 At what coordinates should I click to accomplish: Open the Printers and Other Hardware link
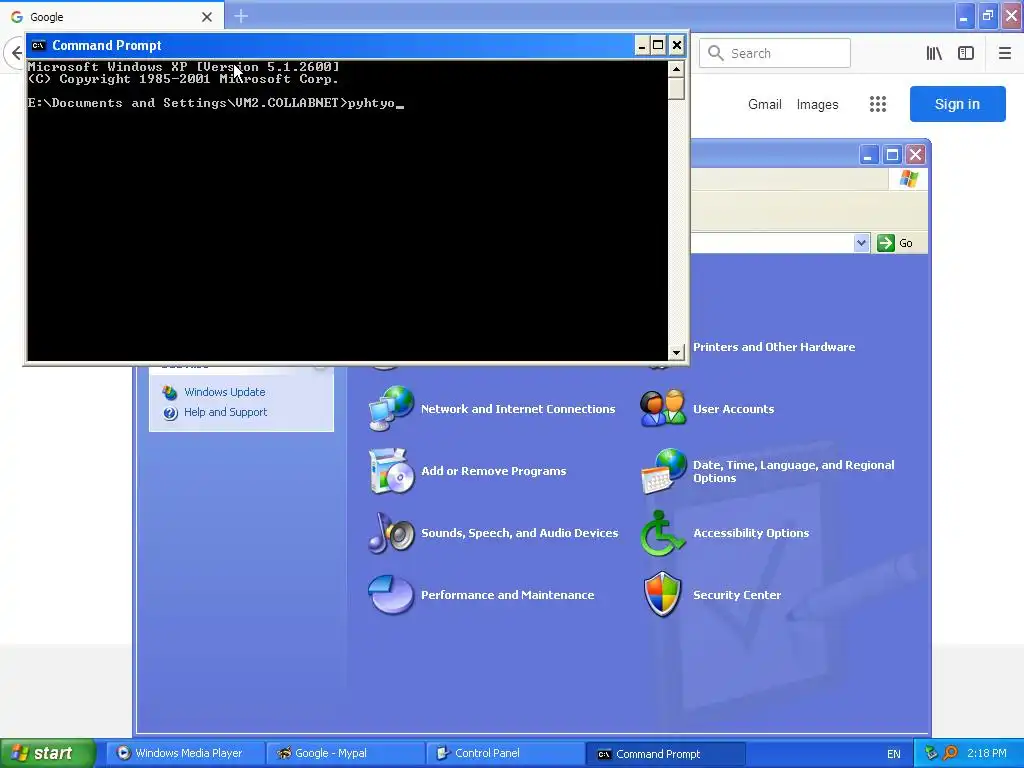pos(774,347)
